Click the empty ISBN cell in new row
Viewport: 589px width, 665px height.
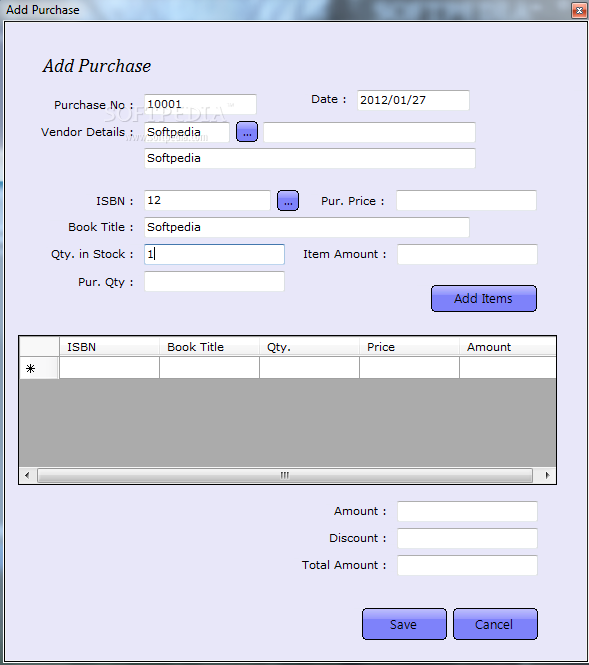pyautogui.click(x=109, y=368)
